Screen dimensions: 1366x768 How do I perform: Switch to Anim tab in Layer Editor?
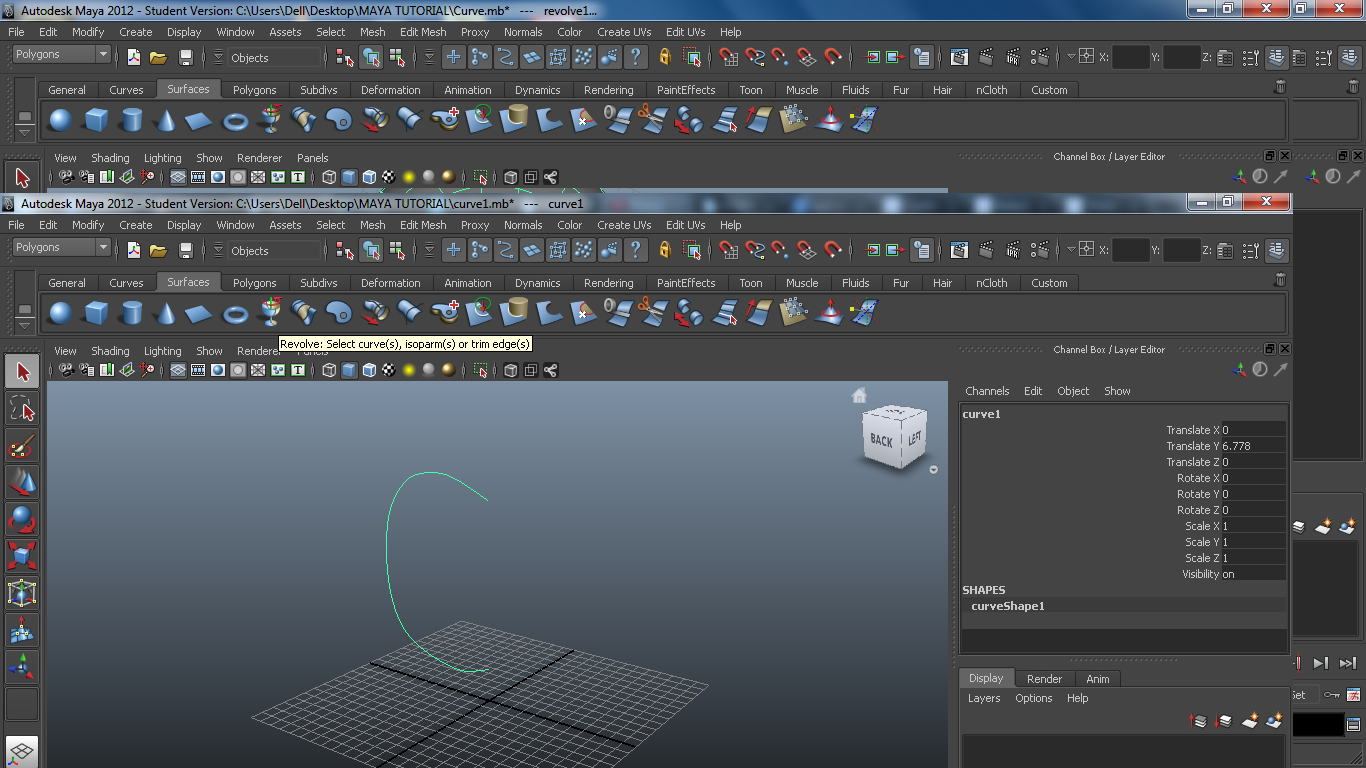[1098, 679]
